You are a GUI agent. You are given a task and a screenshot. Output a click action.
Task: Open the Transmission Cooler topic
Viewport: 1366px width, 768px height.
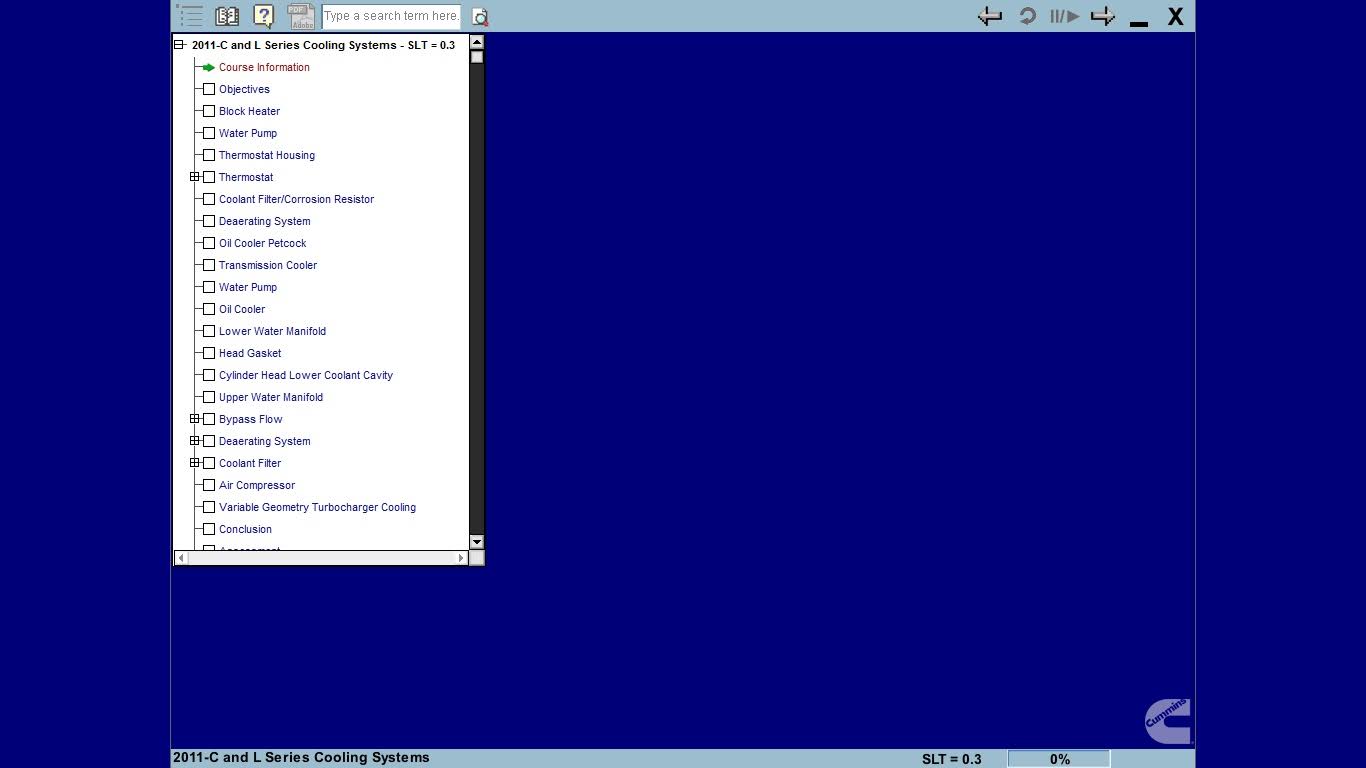(x=268, y=265)
